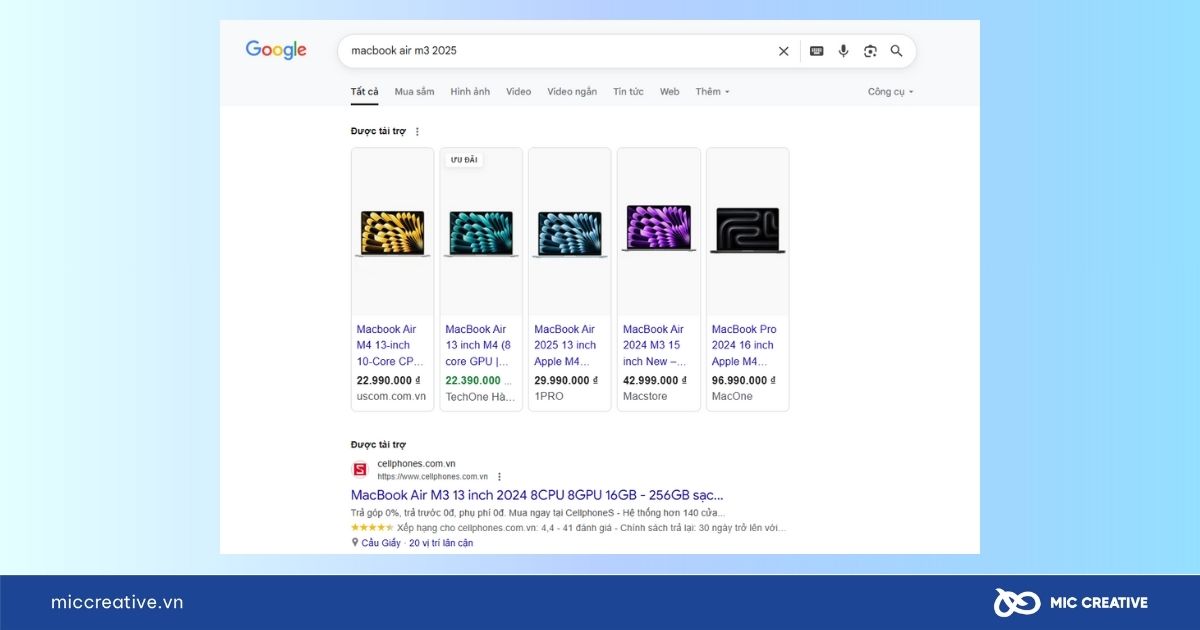Click the price 96.990.000 đ

pyautogui.click(x=744, y=381)
